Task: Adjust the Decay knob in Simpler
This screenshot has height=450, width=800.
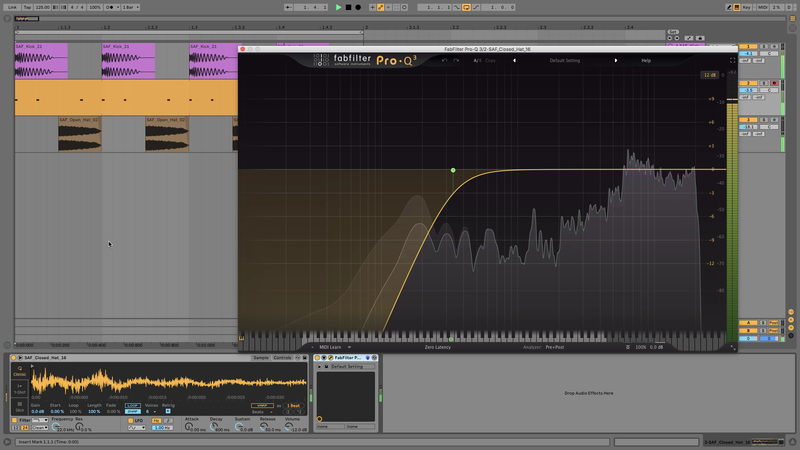Action: click(x=214, y=426)
